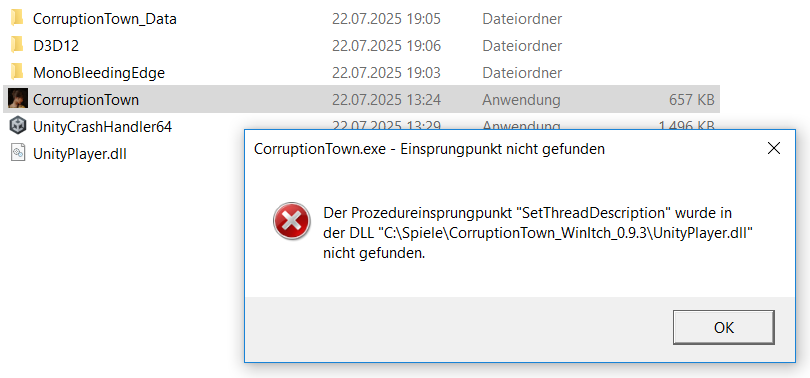
Task: Click the UnityCrashHandler64 Unity icon
Action: [18, 126]
